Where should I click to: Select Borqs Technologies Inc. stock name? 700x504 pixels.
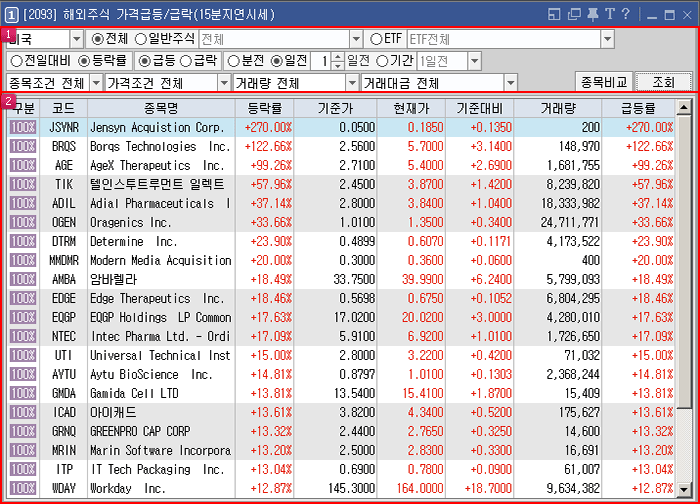click(x=160, y=146)
